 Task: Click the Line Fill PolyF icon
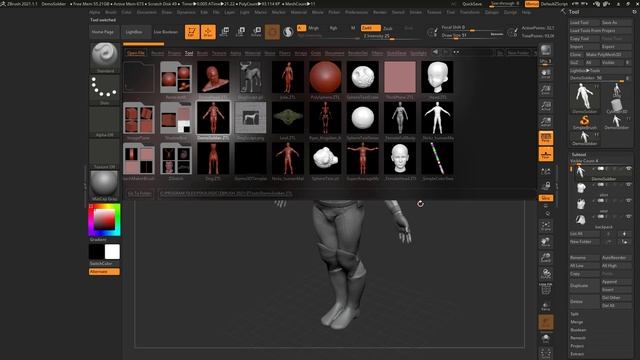(546, 289)
